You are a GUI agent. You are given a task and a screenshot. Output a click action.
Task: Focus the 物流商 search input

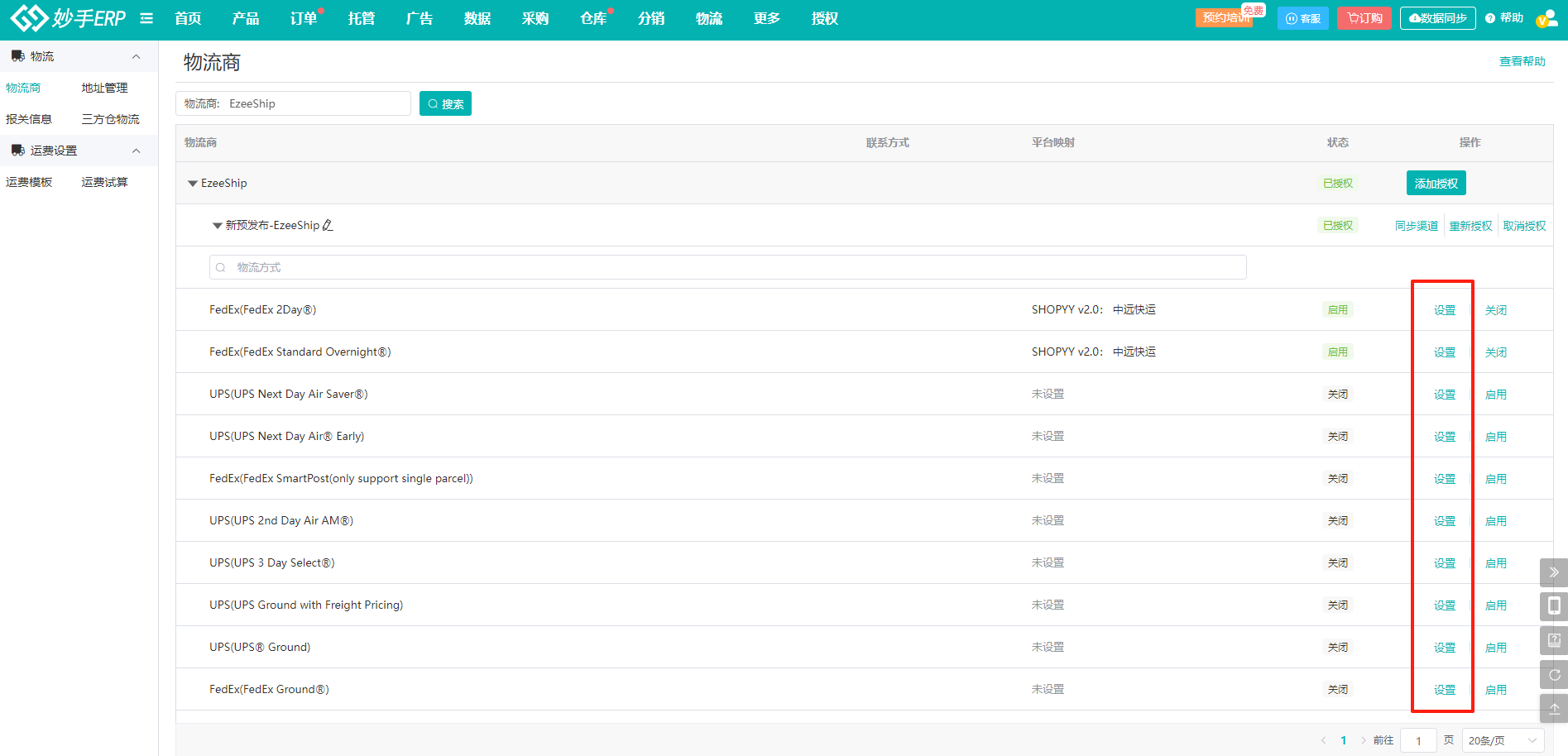pos(293,103)
